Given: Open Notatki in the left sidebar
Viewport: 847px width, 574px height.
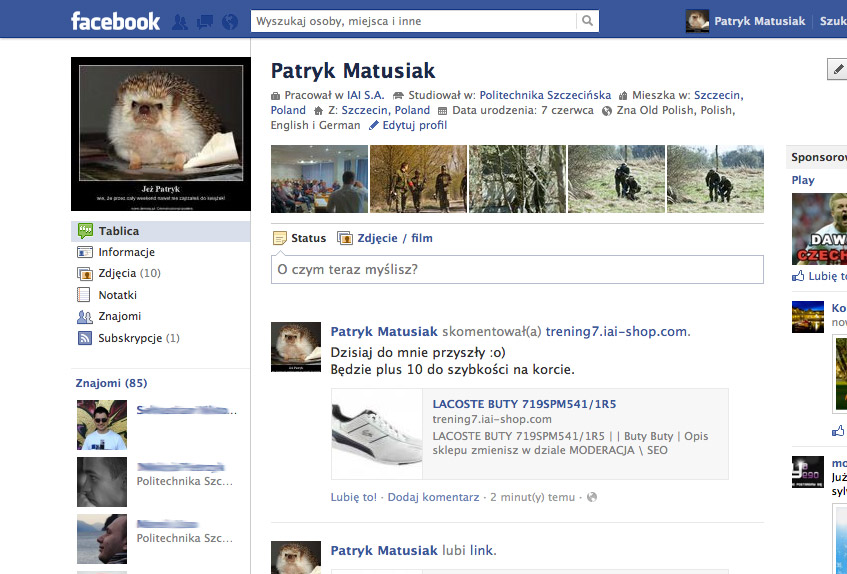Looking at the screenshot, I should 117,295.
